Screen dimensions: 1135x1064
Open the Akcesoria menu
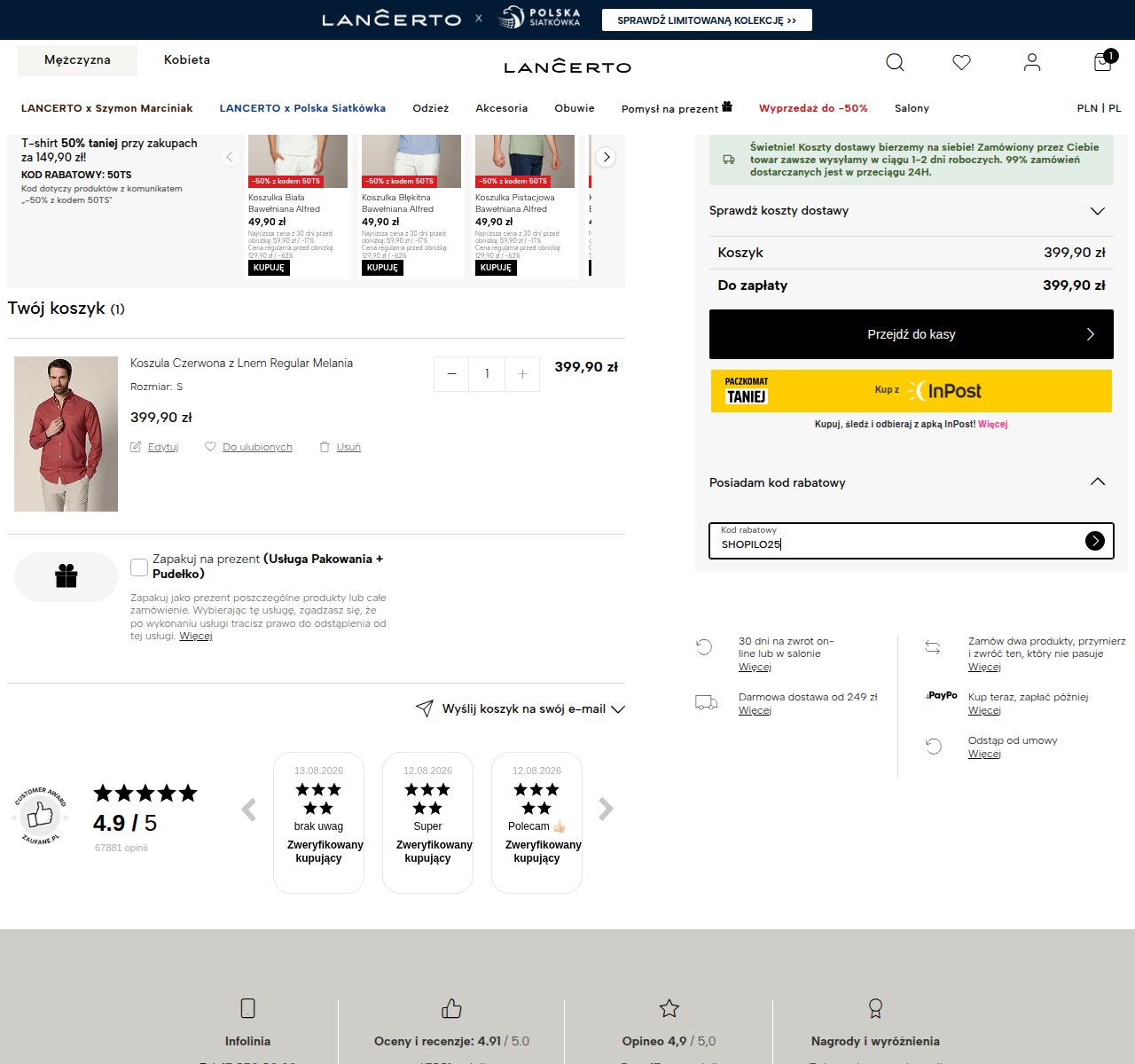(502, 108)
